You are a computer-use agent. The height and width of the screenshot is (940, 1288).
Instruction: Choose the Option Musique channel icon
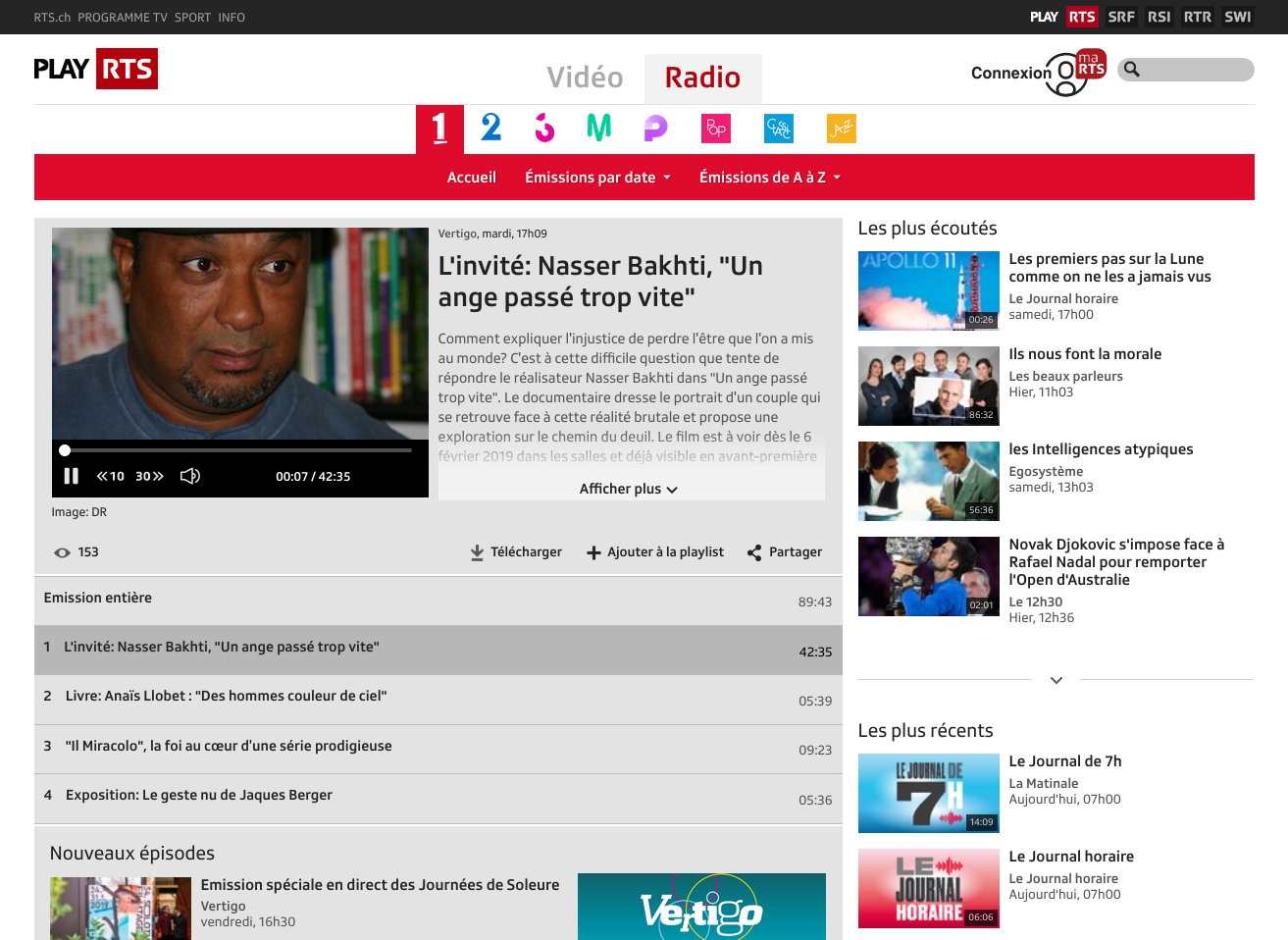point(598,128)
